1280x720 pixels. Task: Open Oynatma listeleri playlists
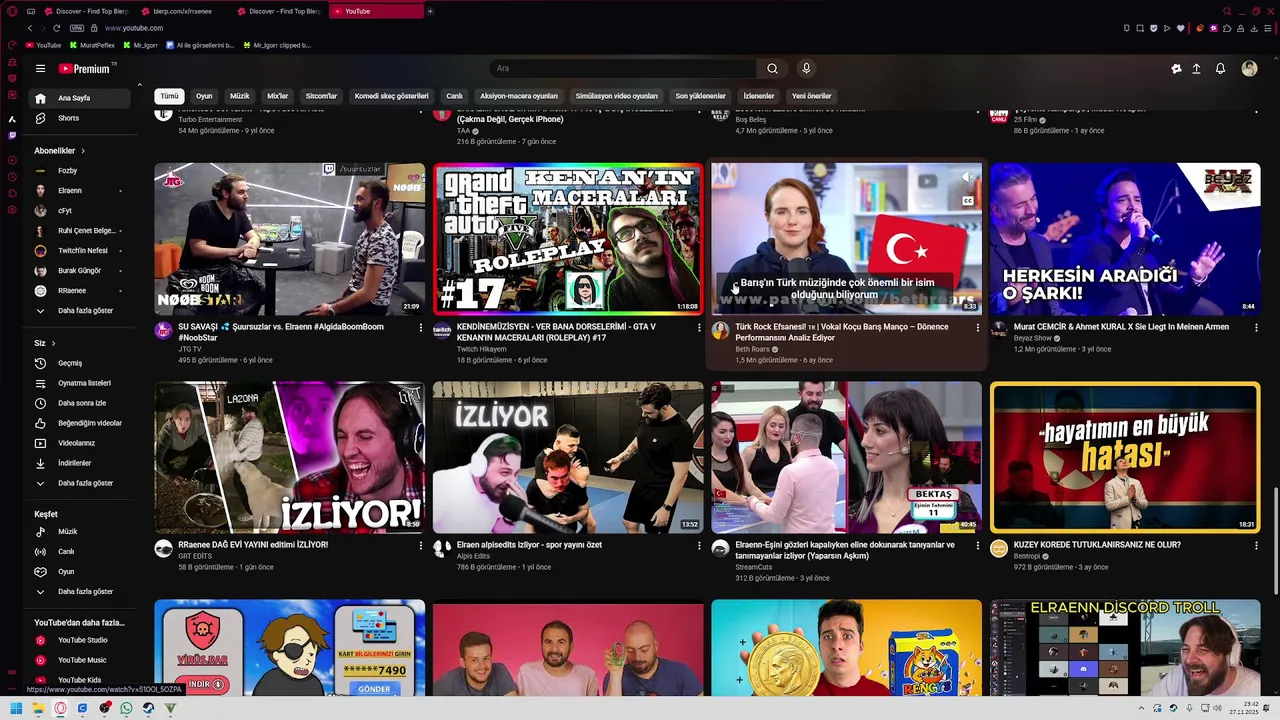tap(78, 383)
